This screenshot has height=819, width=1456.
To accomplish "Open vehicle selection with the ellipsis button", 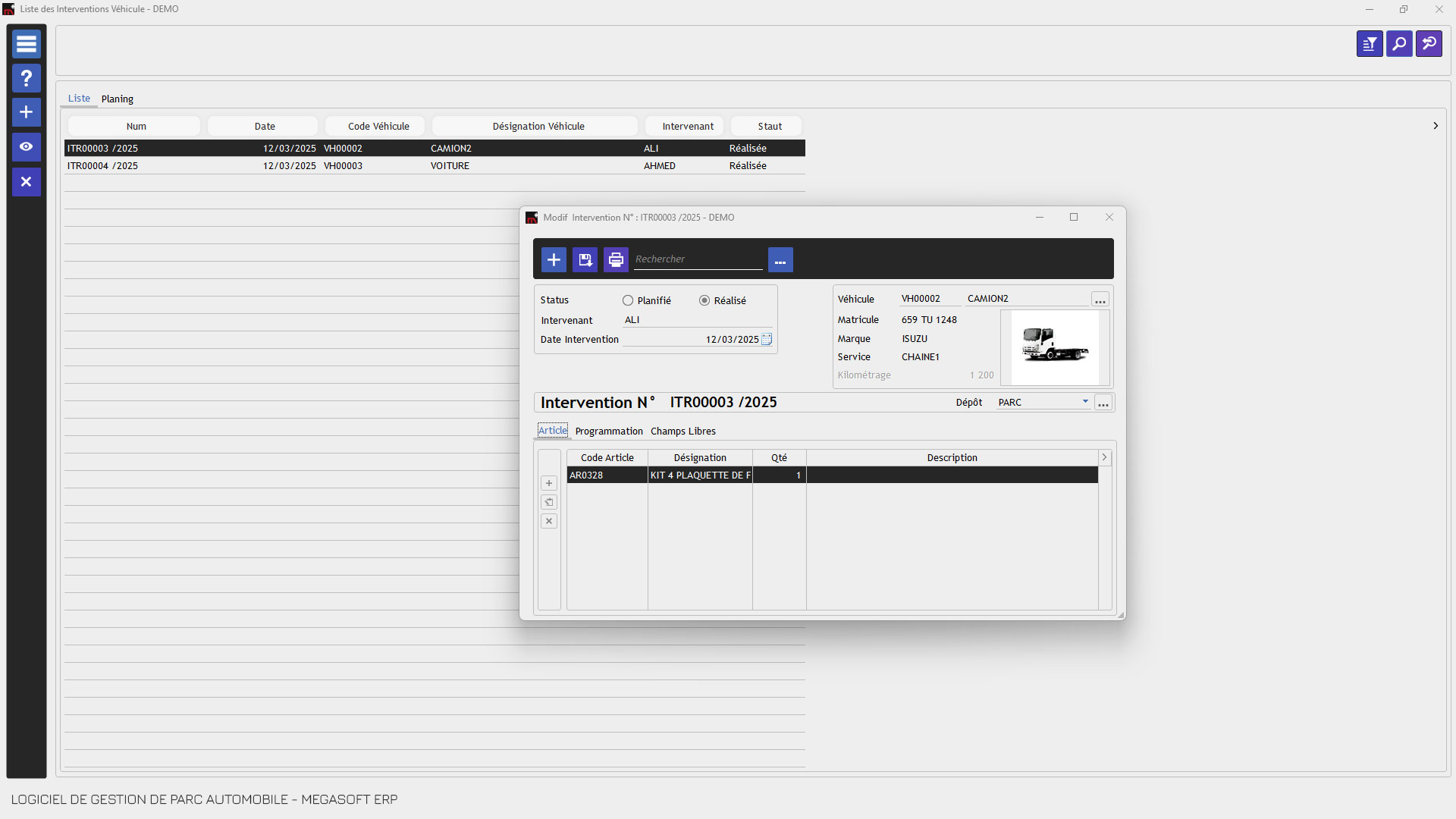I will tap(1100, 299).
